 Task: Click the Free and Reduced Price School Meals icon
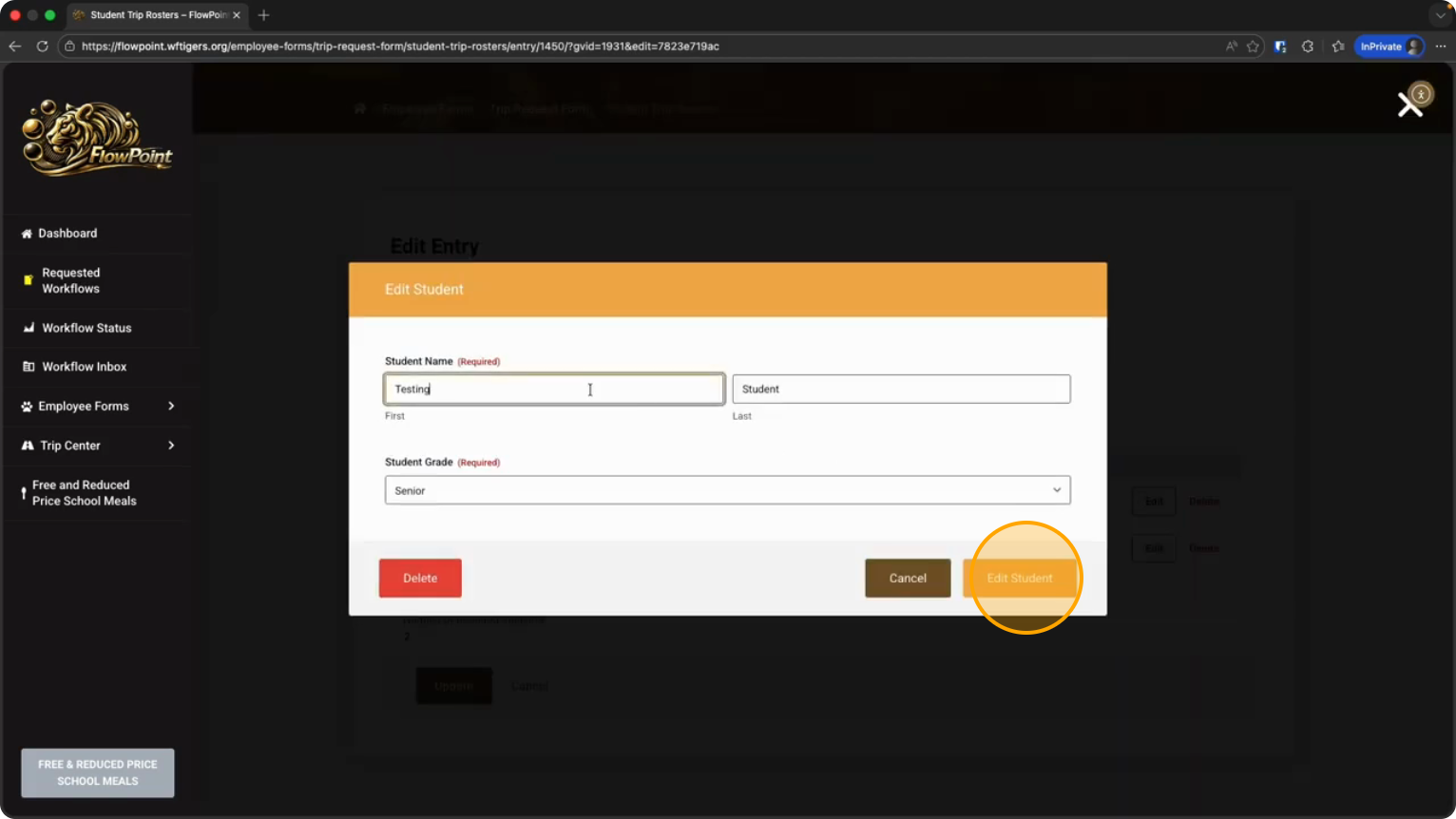(x=22, y=492)
